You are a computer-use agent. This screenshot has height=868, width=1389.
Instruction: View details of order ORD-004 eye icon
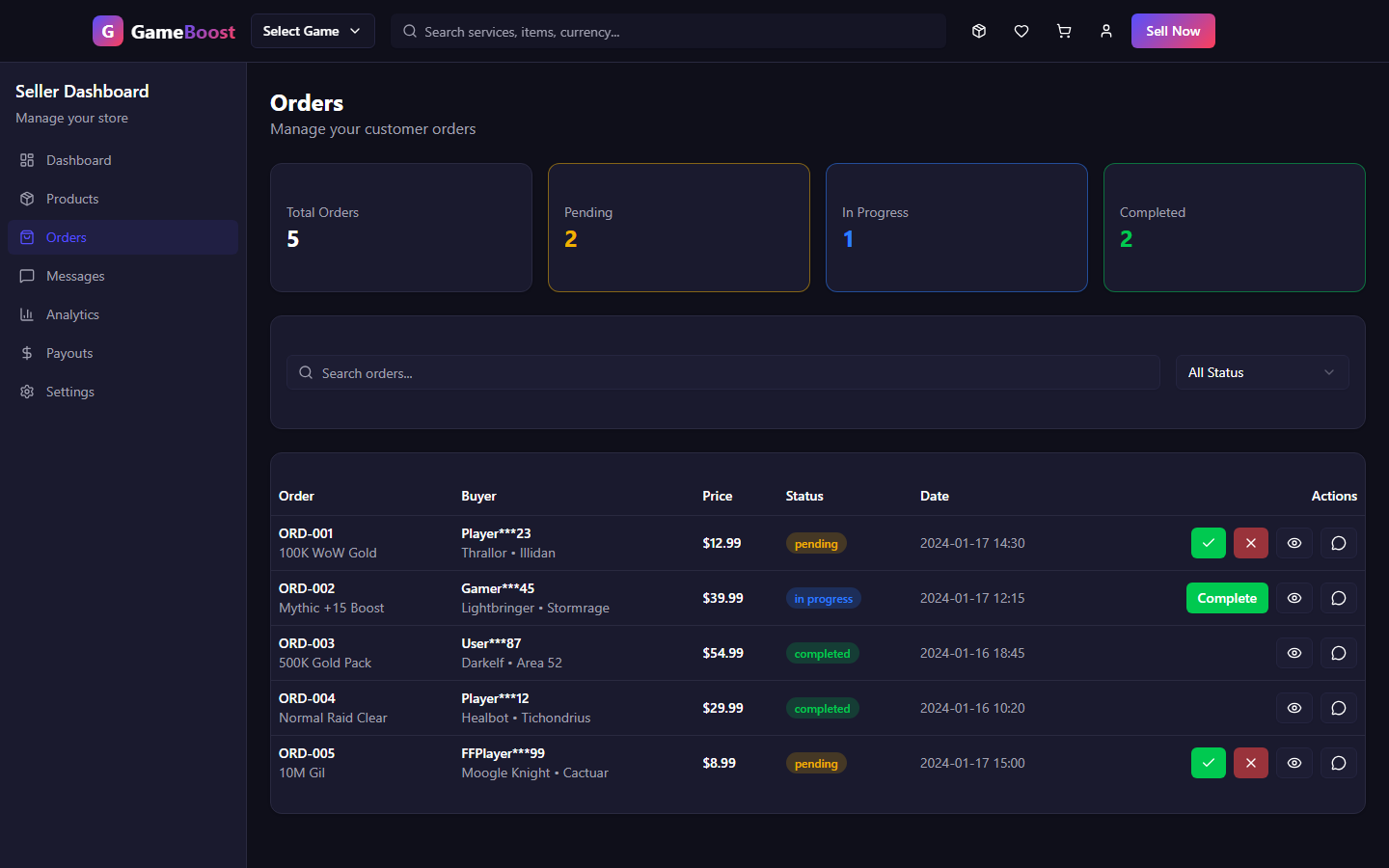click(1294, 708)
